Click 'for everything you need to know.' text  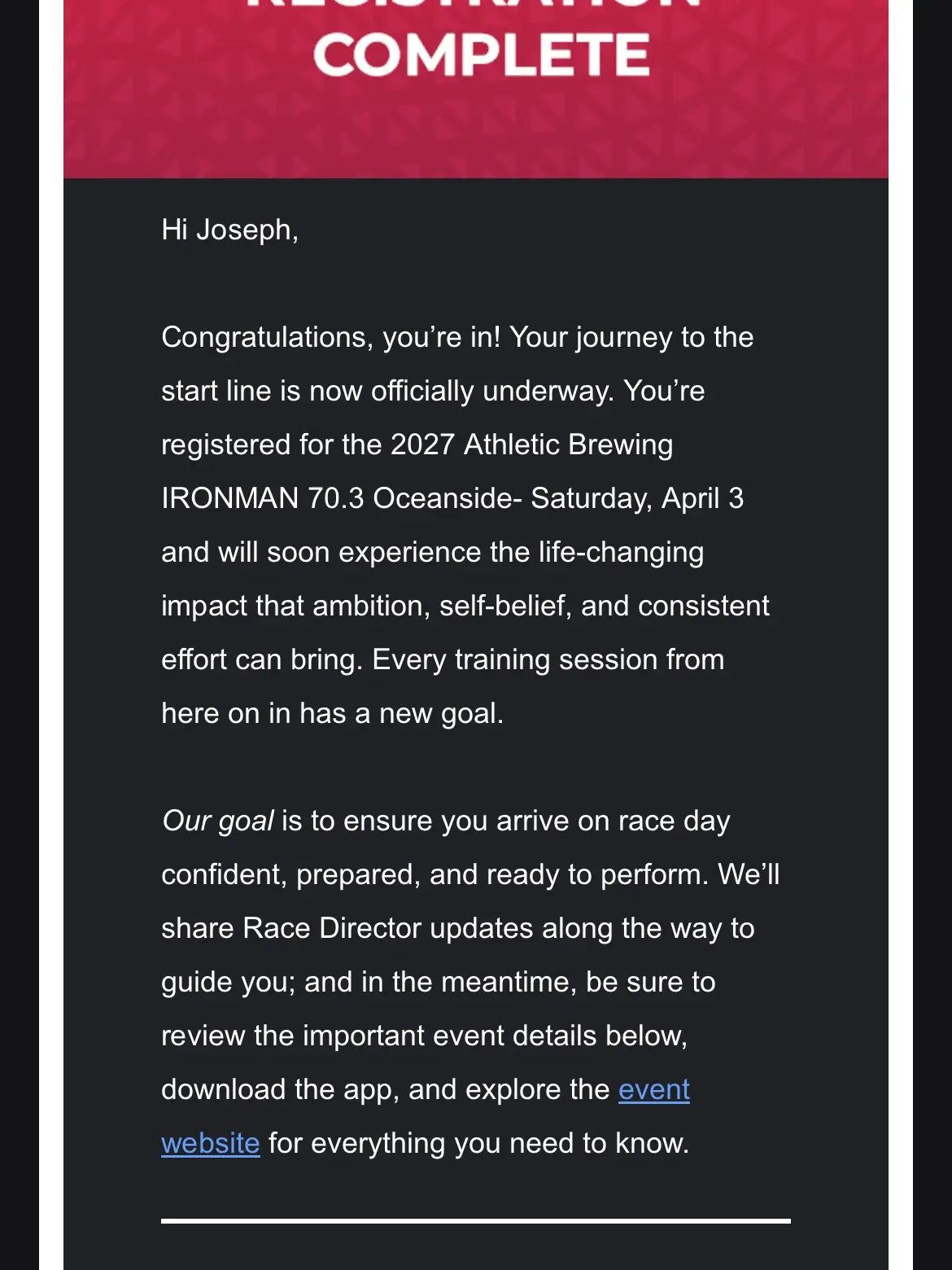[479, 1143]
